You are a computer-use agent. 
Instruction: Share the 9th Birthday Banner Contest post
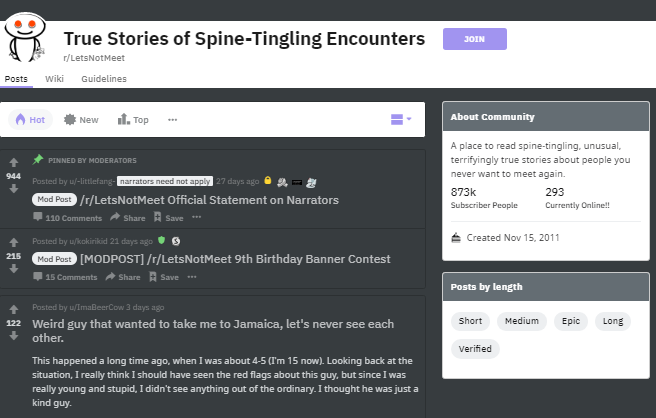[x=123, y=277]
